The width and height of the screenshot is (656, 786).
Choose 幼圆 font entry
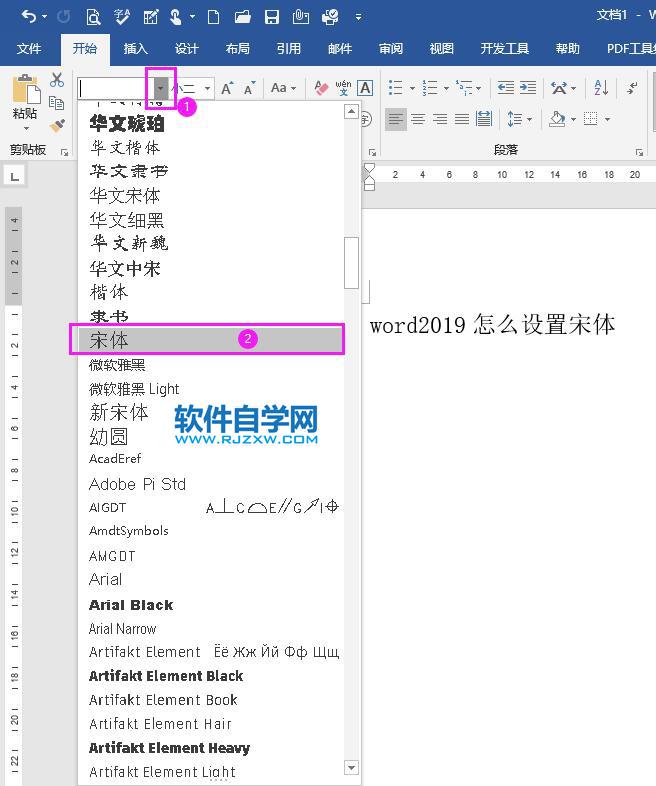click(x=211, y=437)
